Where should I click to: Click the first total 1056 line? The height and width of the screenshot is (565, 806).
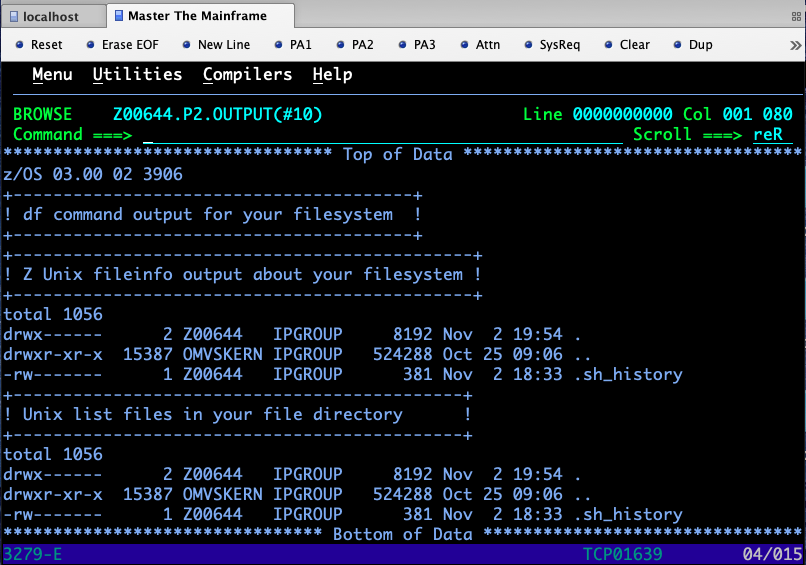(53, 315)
